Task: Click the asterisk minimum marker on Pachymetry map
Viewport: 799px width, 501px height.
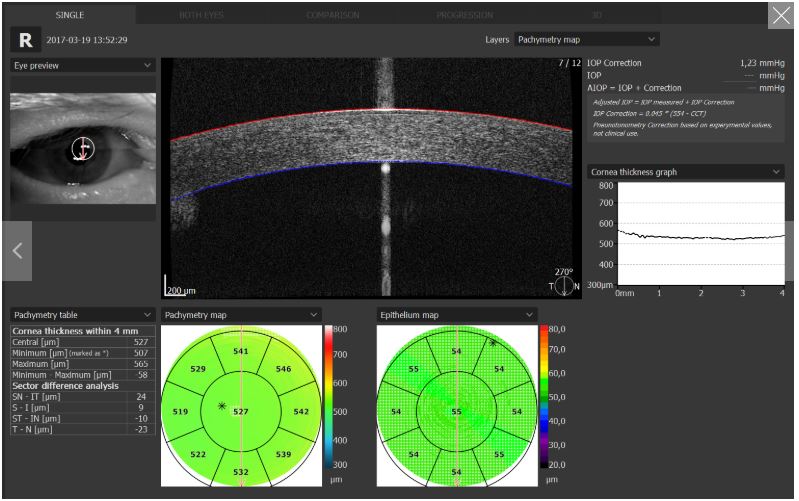Action: tap(221, 406)
